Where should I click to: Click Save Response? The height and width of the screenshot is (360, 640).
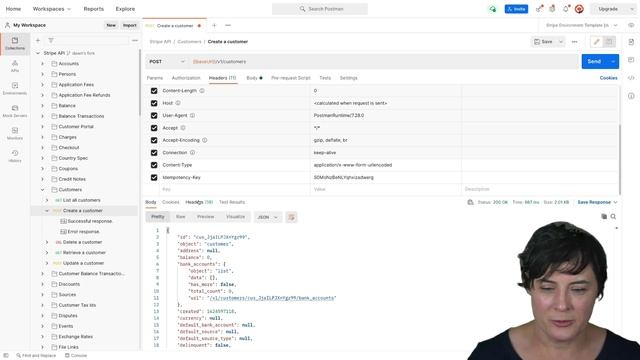point(594,202)
